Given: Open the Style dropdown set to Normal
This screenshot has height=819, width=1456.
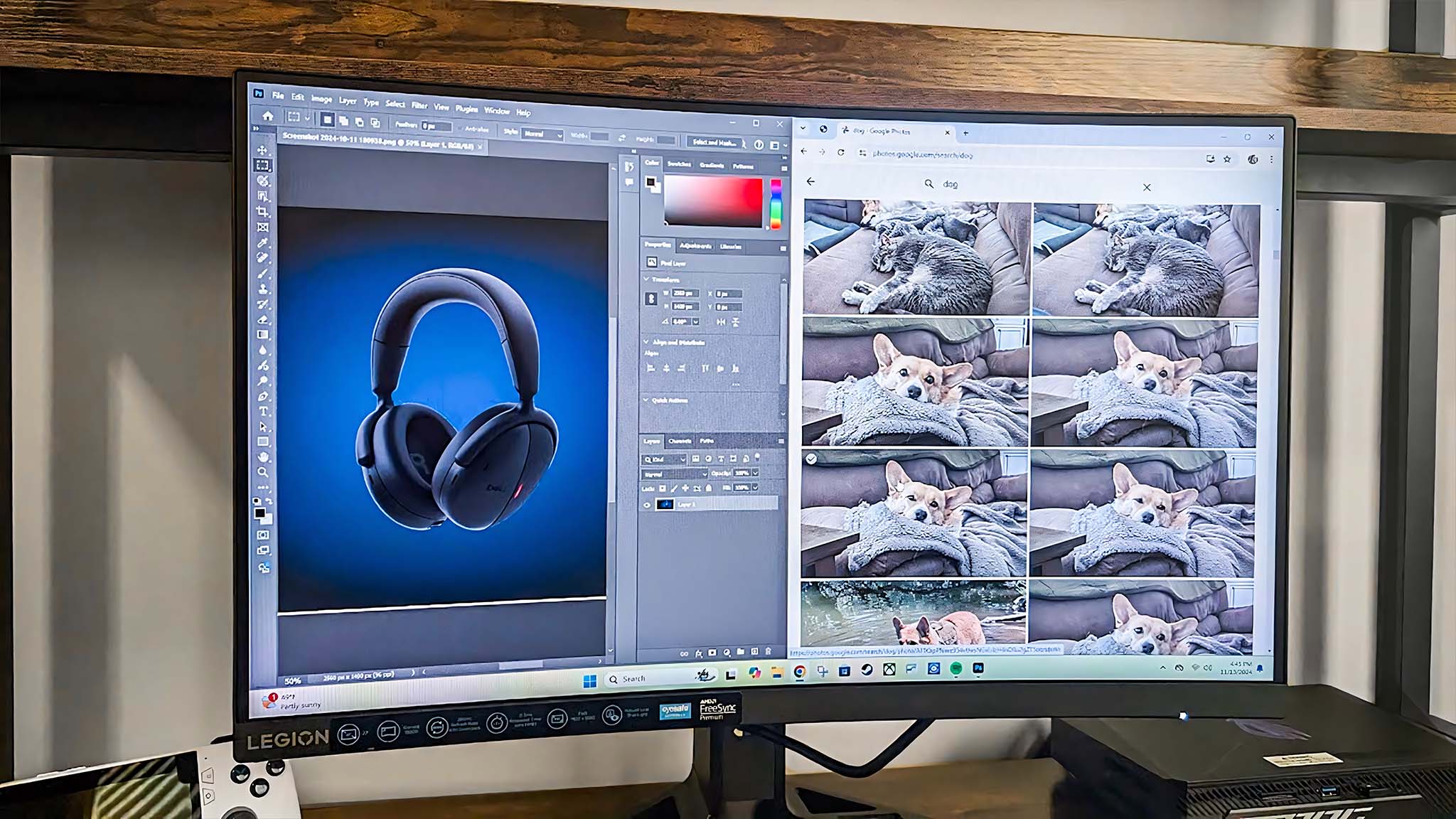Looking at the screenshot, I should [542, 134].
